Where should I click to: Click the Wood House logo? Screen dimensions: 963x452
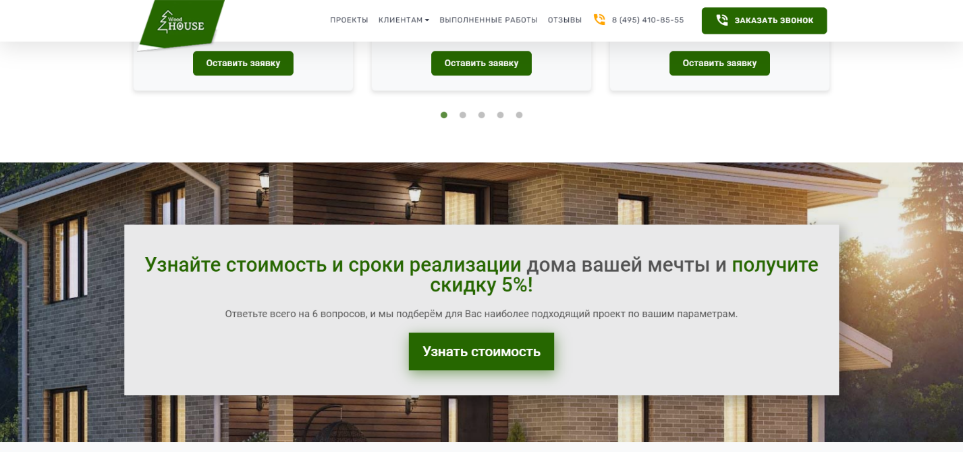coord(181,22)
